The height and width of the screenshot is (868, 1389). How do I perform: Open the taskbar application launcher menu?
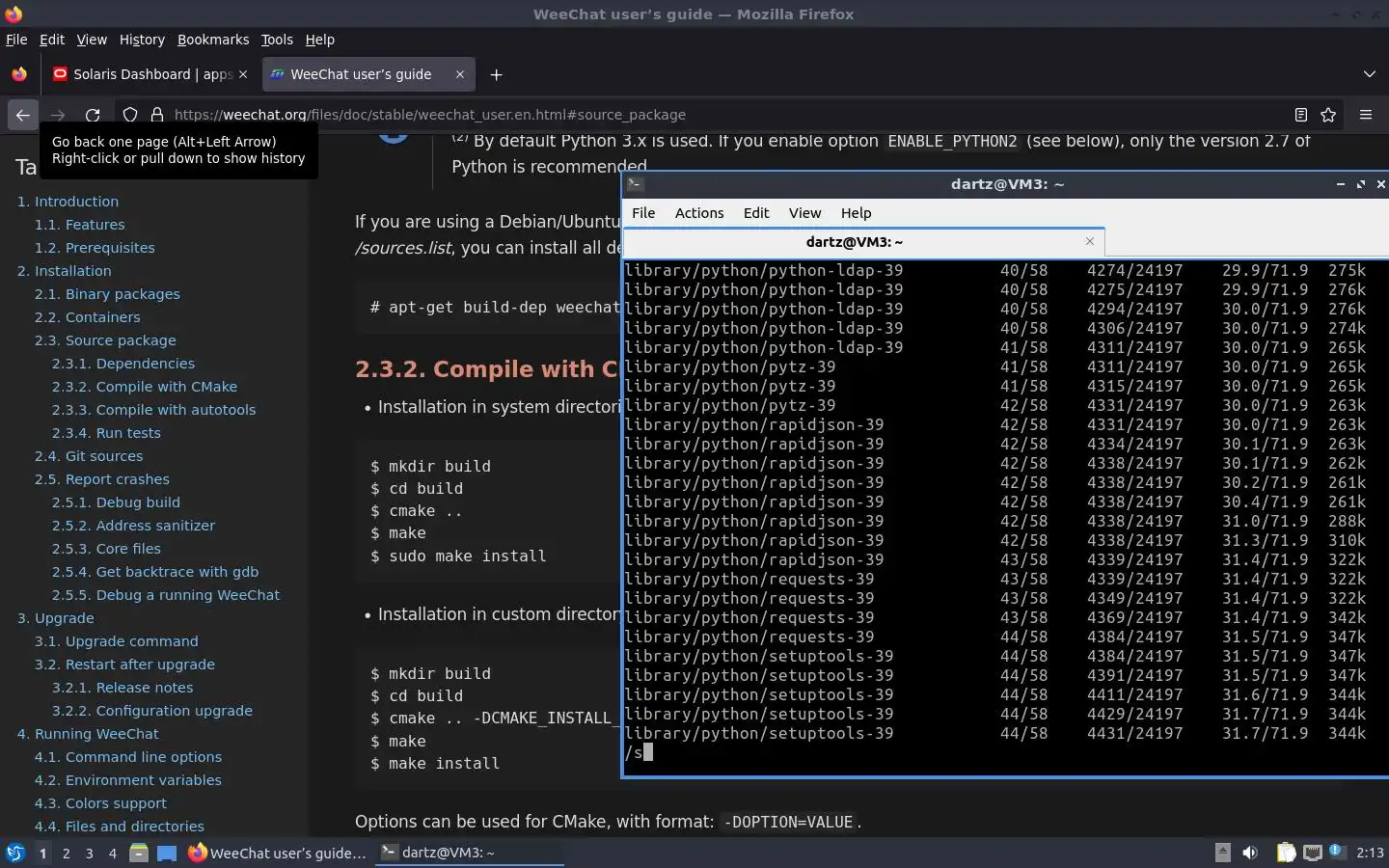pyautogui.click(x=14, y=853)
